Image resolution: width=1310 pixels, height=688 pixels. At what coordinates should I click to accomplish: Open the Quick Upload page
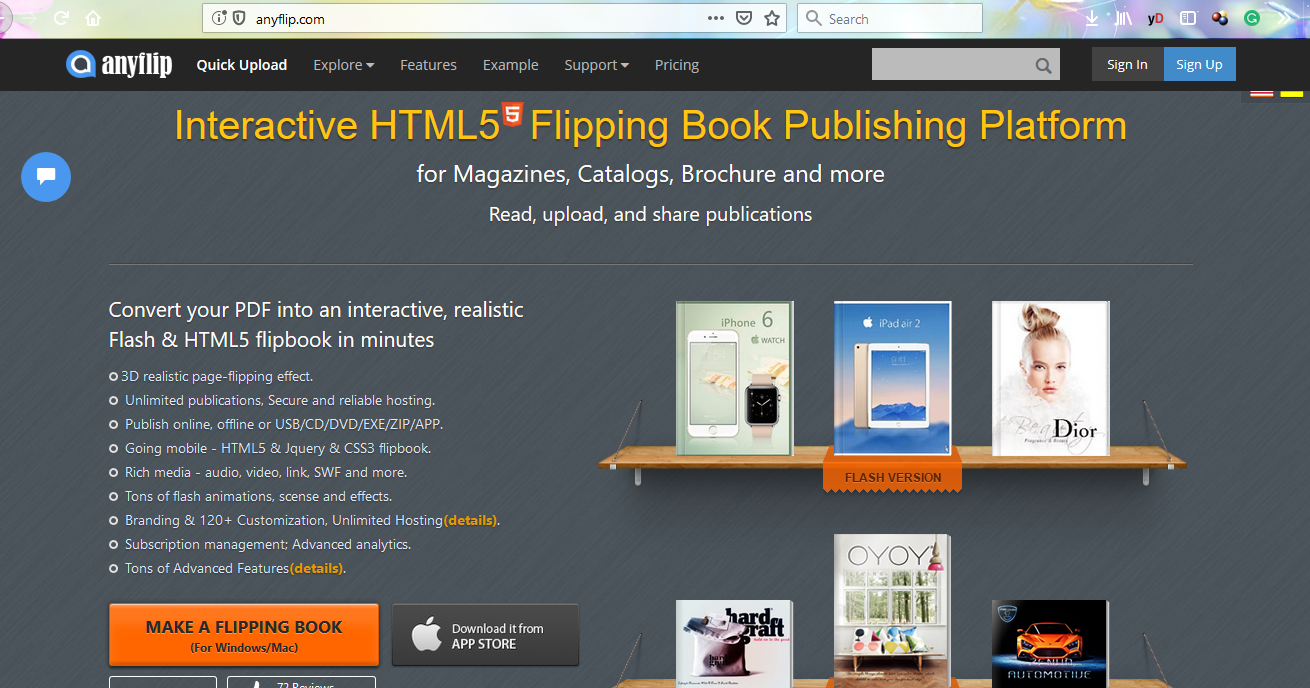click(x=242, y=65)
